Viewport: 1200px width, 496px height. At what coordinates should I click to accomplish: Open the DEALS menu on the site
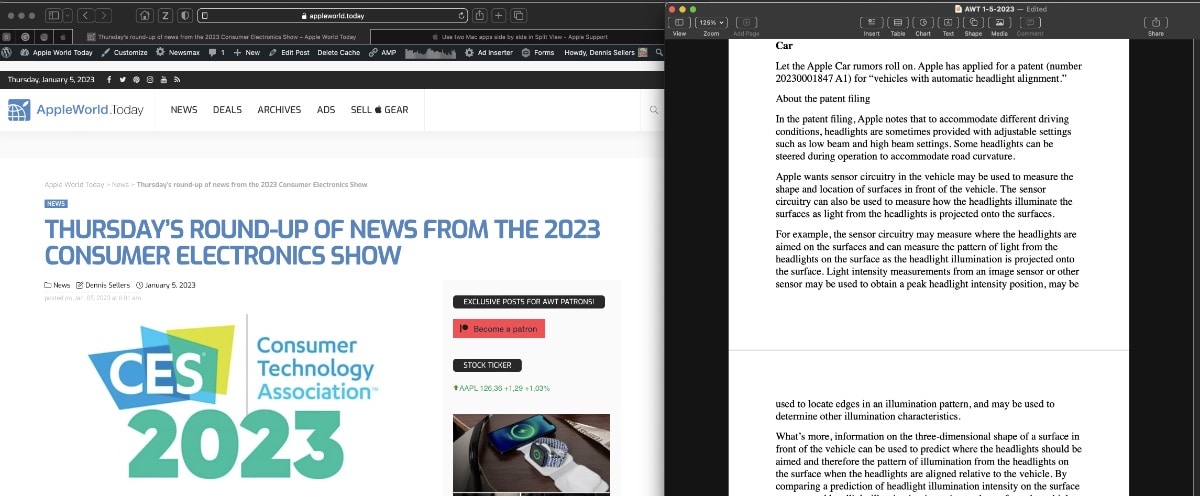click(227, 110)
